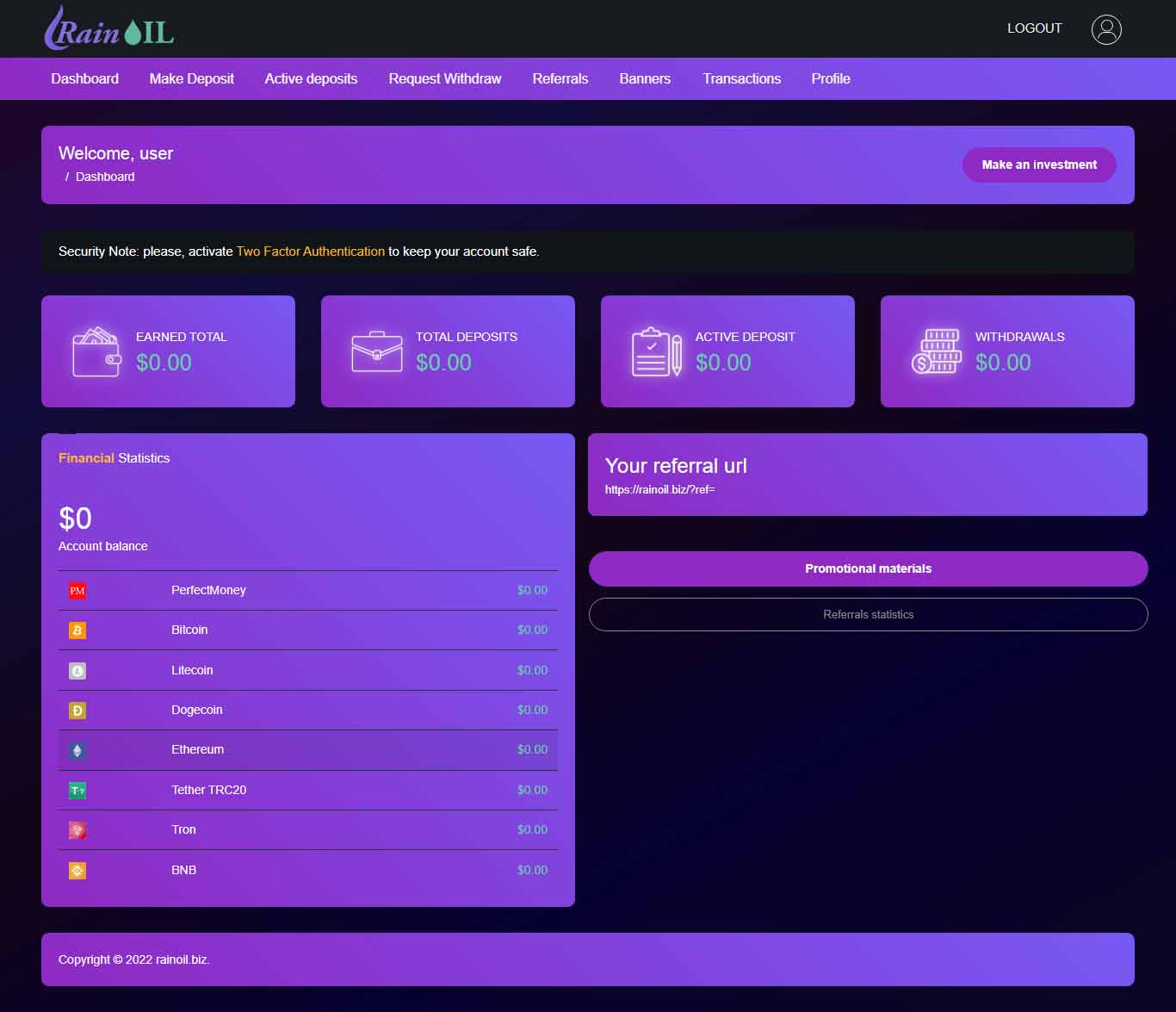Click the PerfectMoney row label
The height and width of the screenshot is (1012, 1176).
[208, 590]
